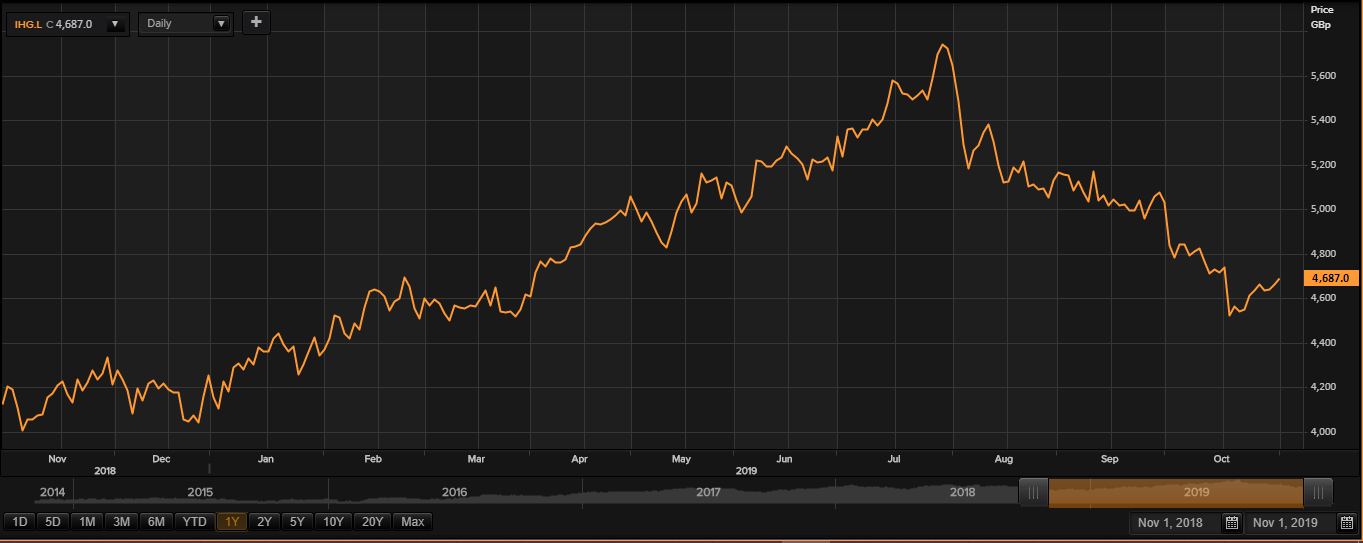
Task: Select the 10Y time range
Action: coord(334,521)
